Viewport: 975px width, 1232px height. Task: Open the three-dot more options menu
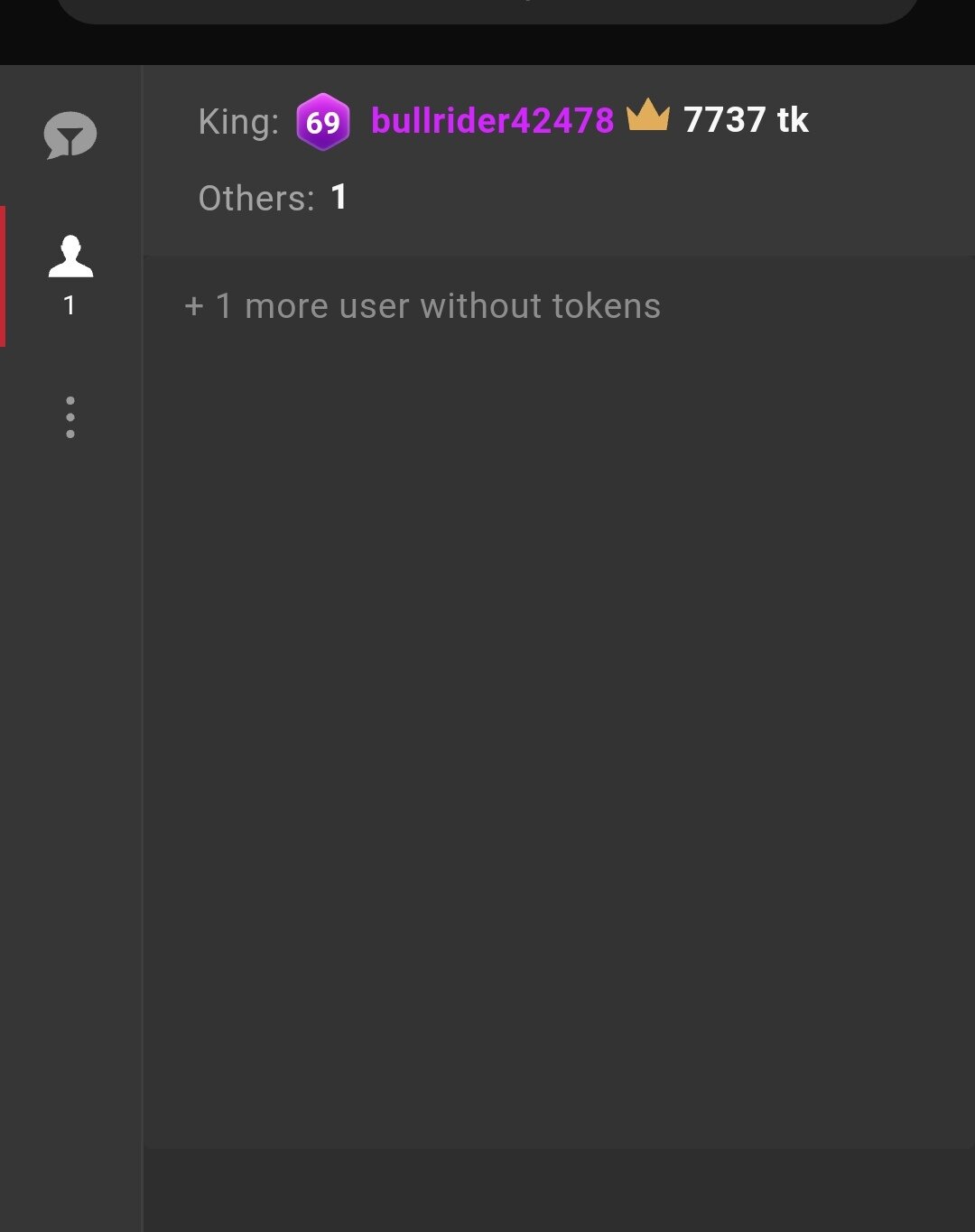pyautogui.click(x=70, y=417)
